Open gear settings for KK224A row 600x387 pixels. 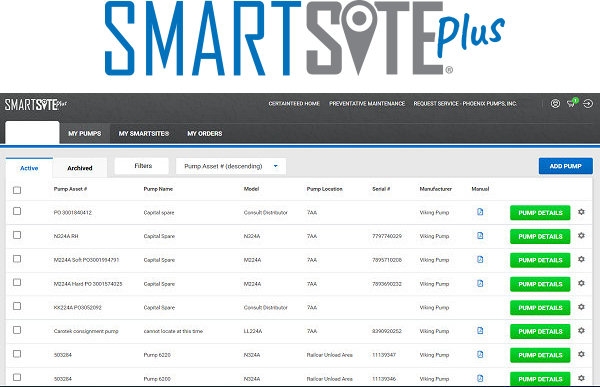click(581, 307)
